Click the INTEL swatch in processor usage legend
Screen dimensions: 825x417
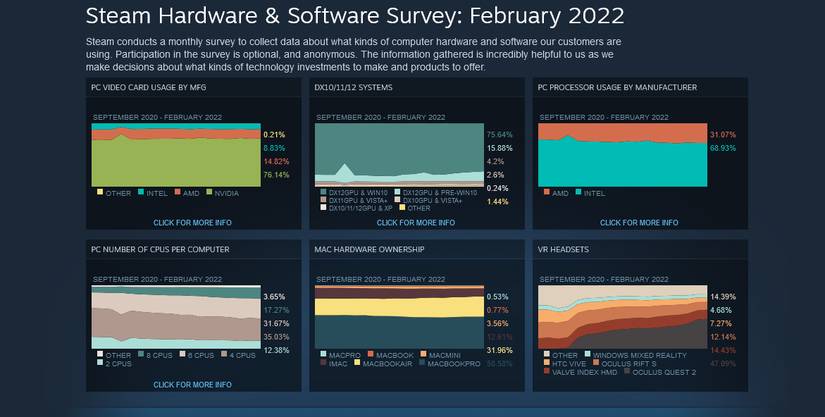tap(578, 192)
